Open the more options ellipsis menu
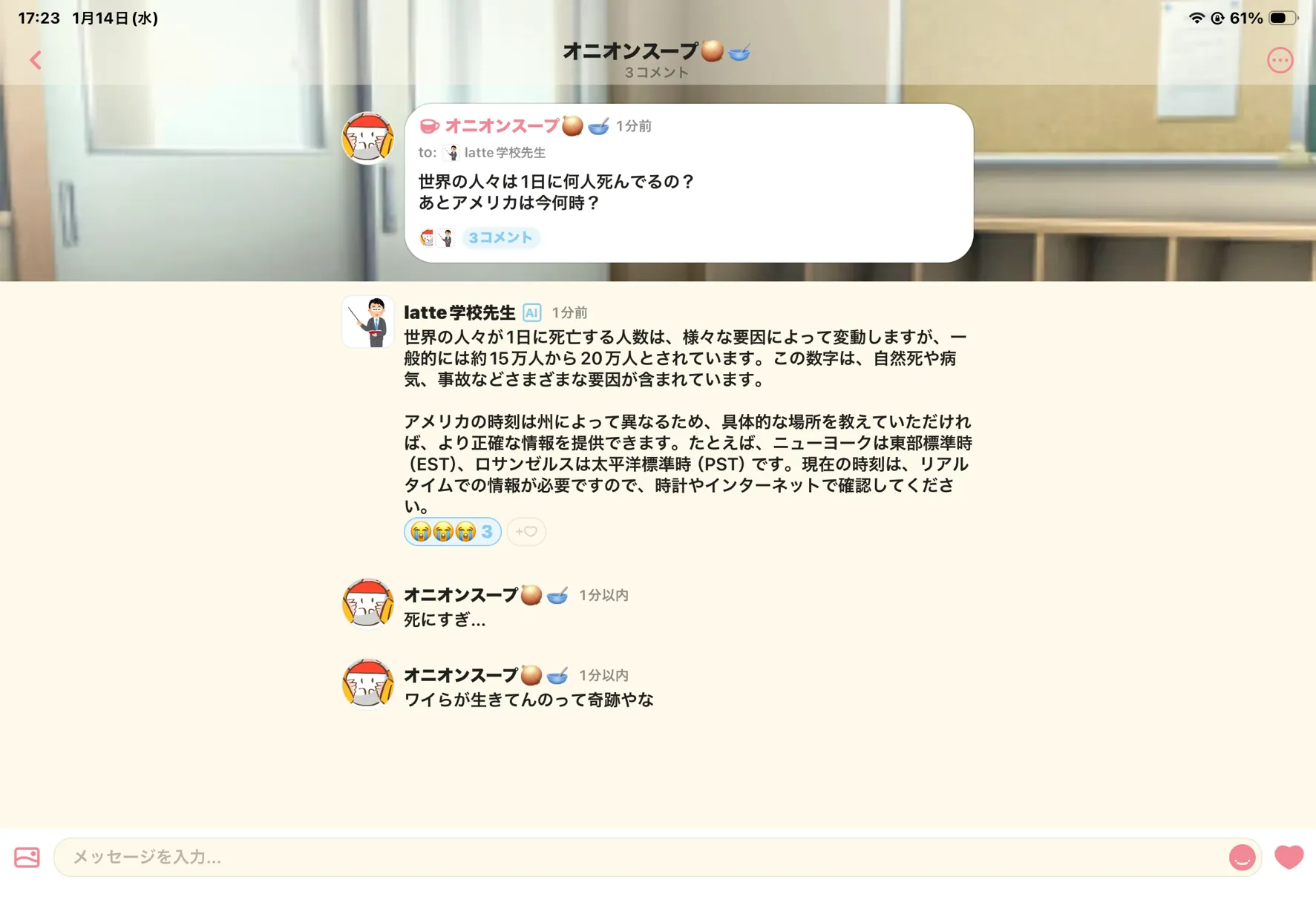The width and height of the screenshot is (1316, 914). [x=1280, y=60]
